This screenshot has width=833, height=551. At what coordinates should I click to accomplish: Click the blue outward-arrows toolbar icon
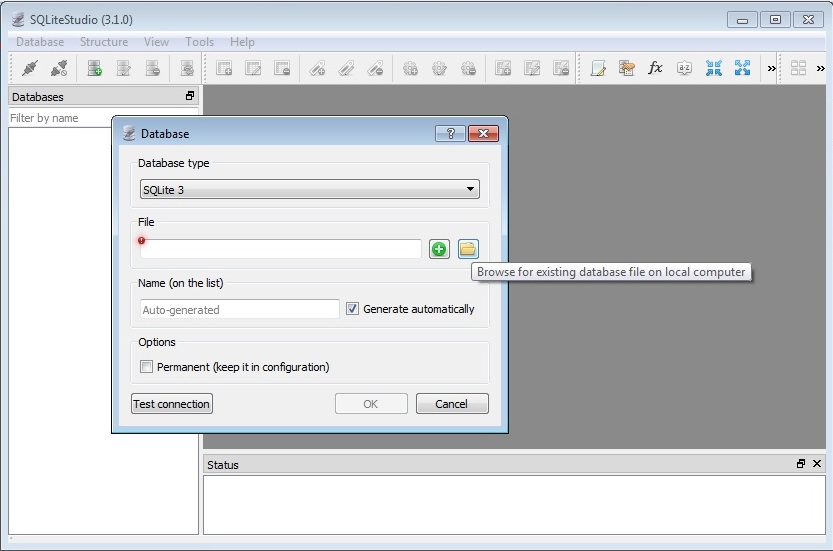(x=742, y=68)
